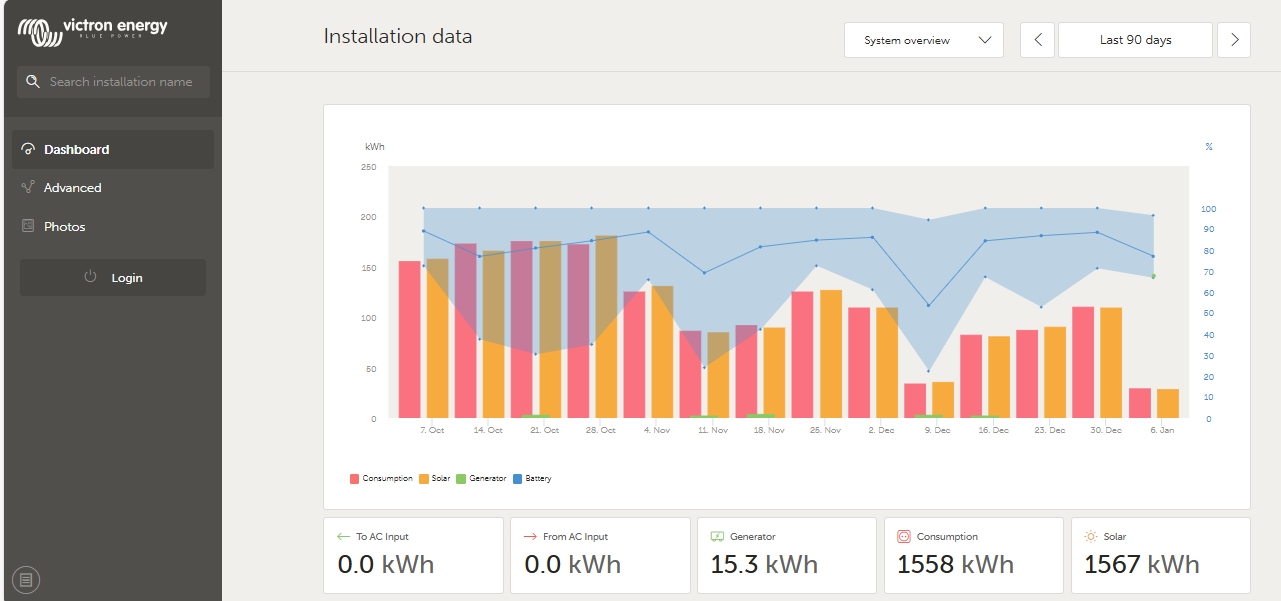
Task: Open the System overview dropdown
Action: tap(923, 40)
